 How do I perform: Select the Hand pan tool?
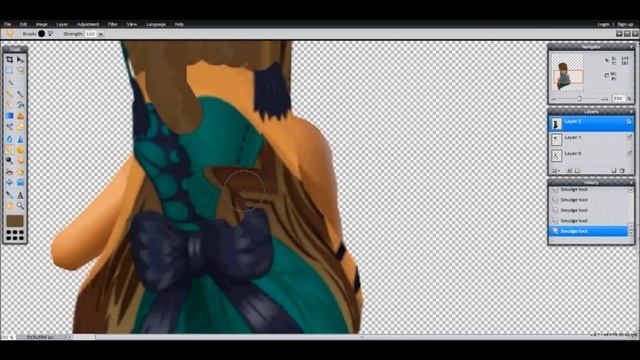click(x=9, y=205)
